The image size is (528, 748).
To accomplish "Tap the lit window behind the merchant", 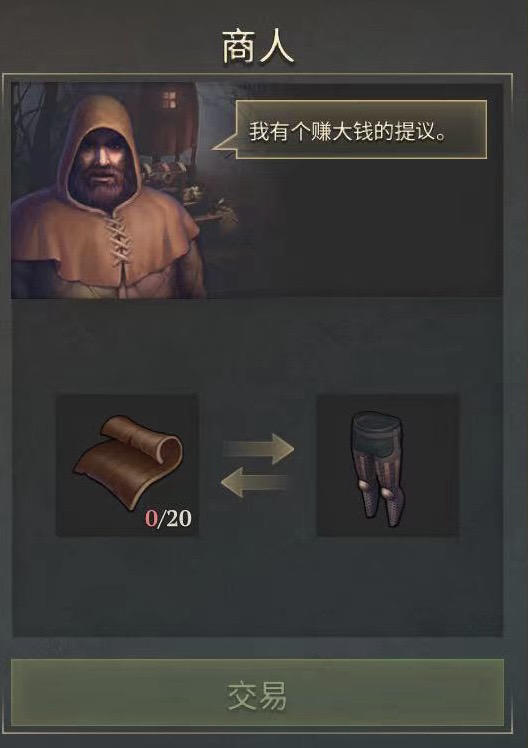I will point(169,100).
